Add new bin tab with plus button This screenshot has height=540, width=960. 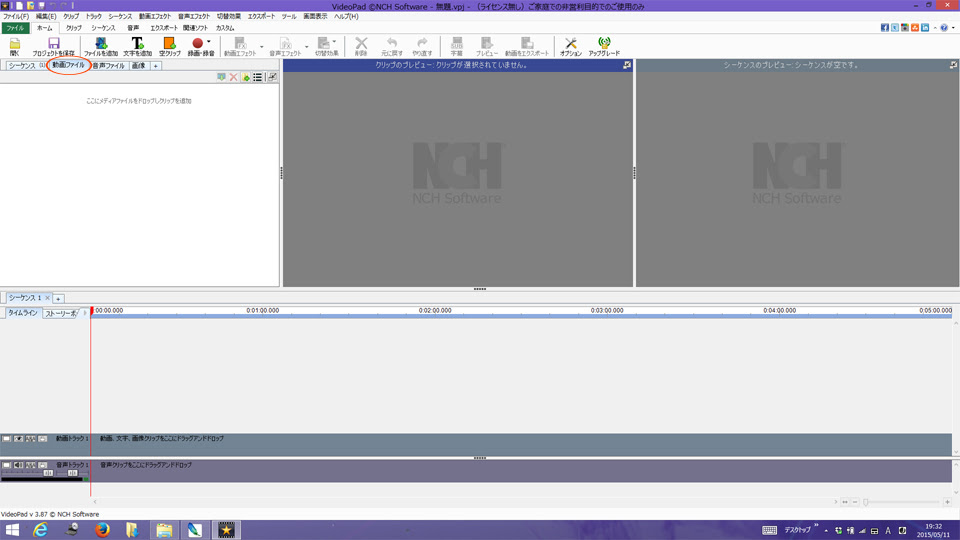[156, 66]
